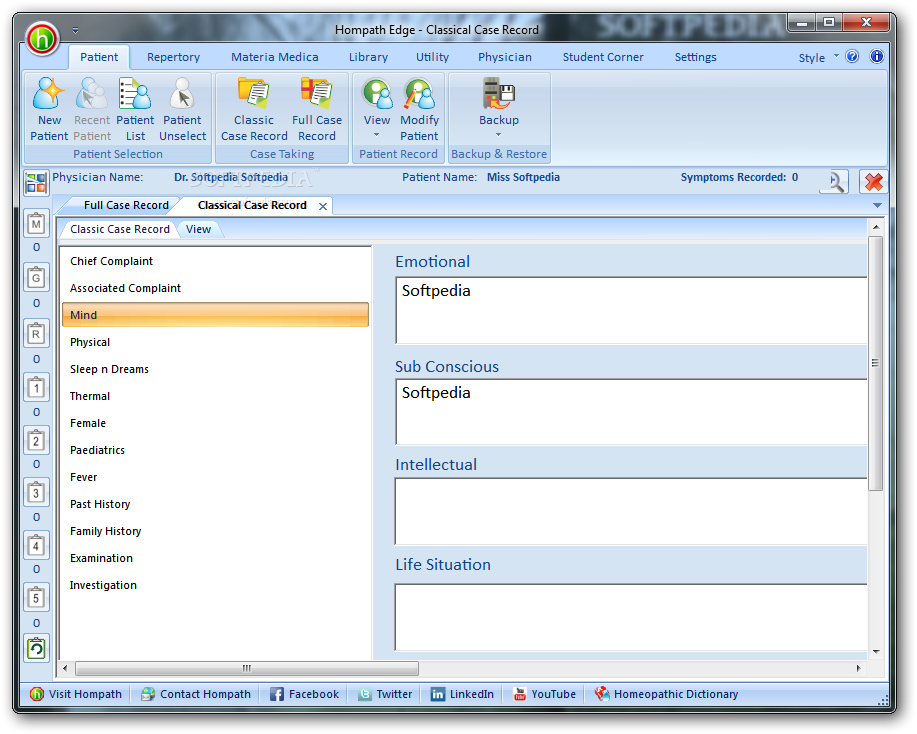Viewport: 917px width, 734px height.
Task: Open the quick access toolbar dropdown
Action: tap(75, 30)
